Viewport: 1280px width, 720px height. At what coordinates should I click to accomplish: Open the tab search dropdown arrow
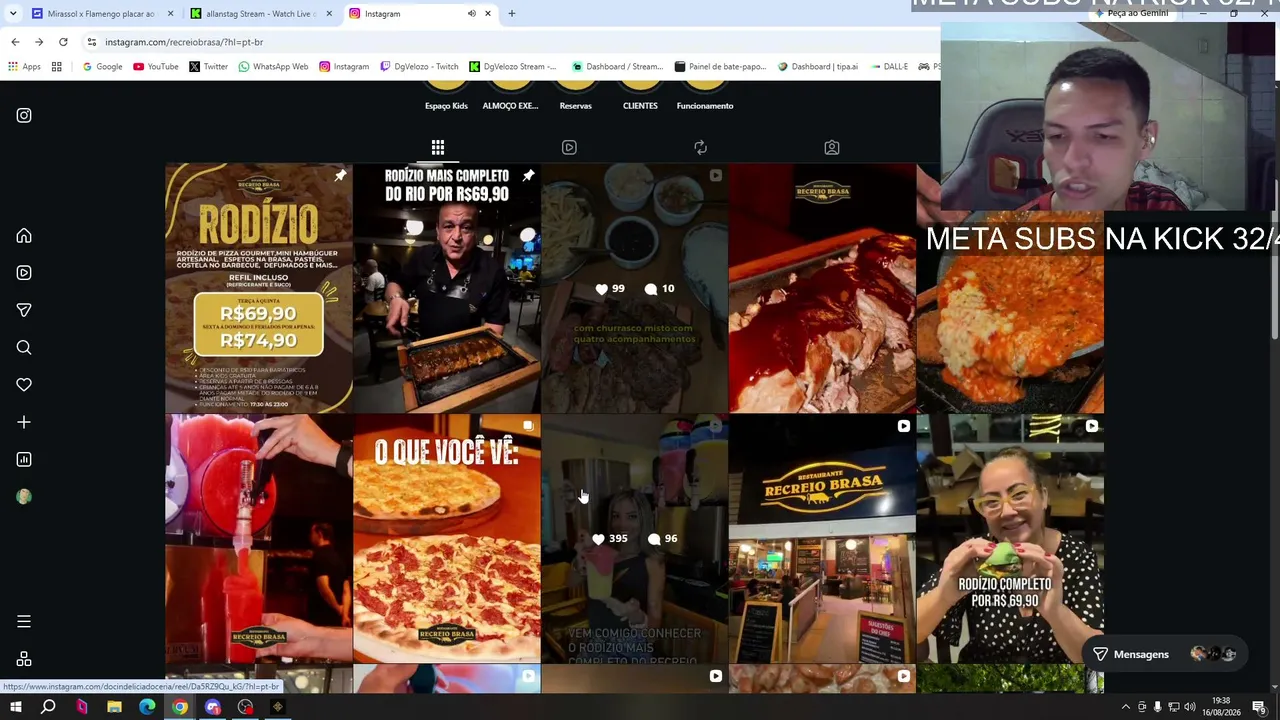tap(13, 14)
